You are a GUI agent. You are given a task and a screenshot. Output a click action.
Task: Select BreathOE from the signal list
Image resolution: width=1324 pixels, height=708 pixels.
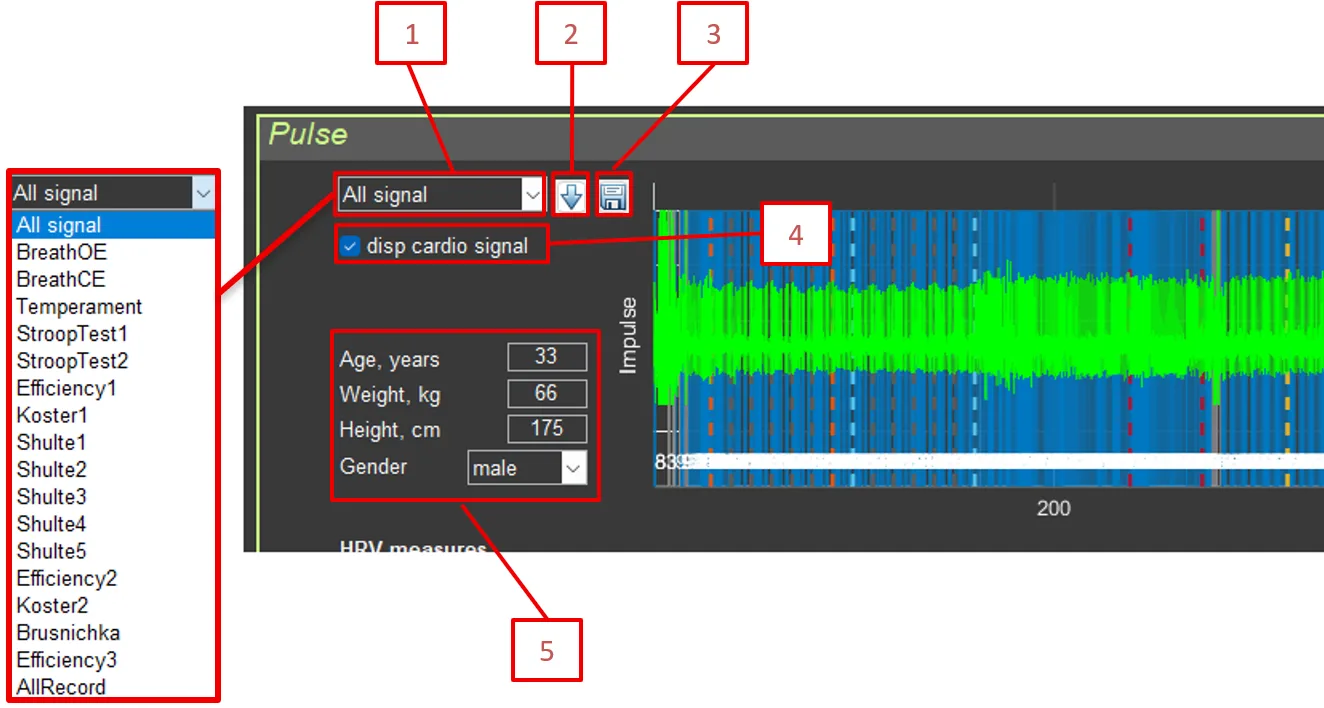(x=62, y=252)
